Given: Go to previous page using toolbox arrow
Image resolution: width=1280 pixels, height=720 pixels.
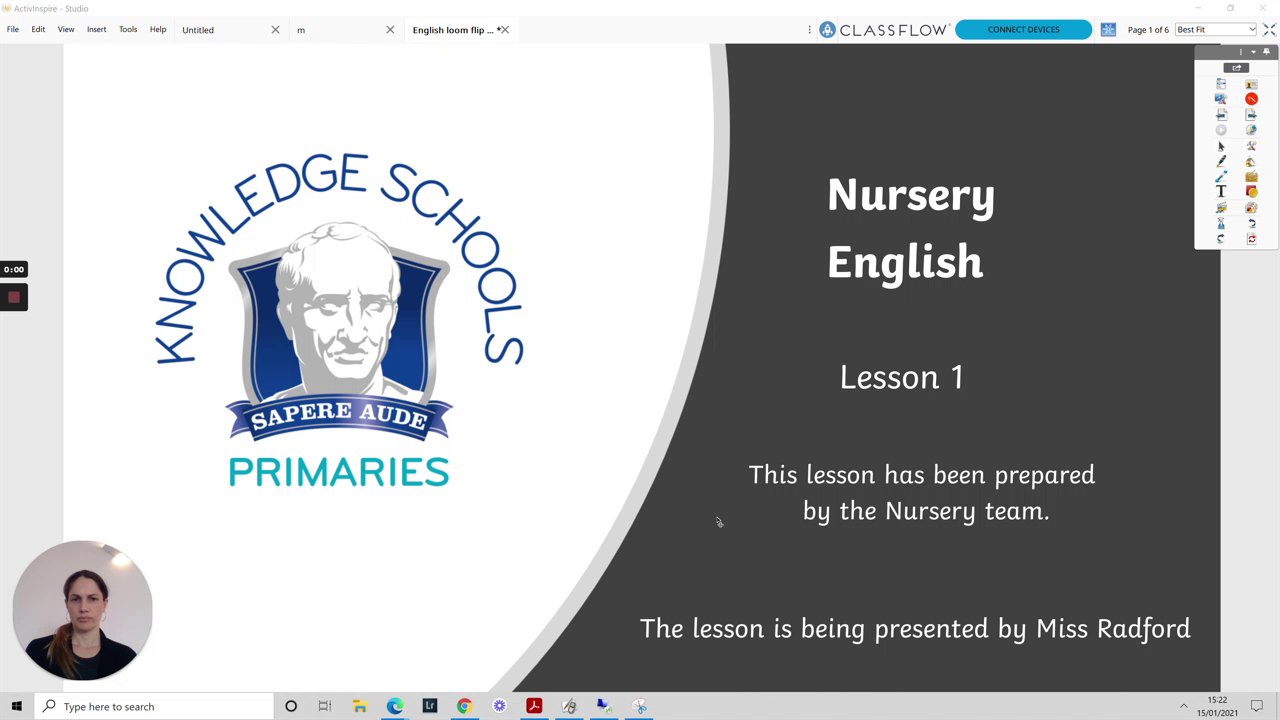Looking at the screenshot, I should (x=1221, y=115).
